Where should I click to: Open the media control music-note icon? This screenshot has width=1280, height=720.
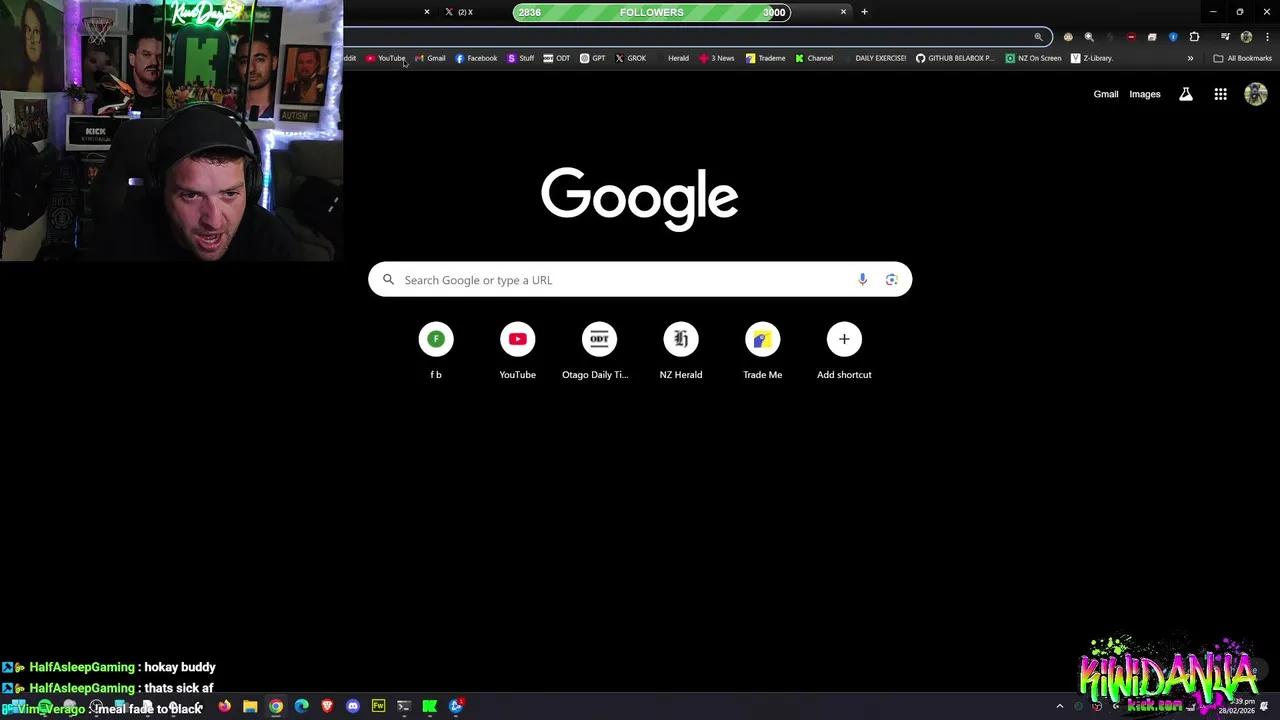(x=1225, y=37)
